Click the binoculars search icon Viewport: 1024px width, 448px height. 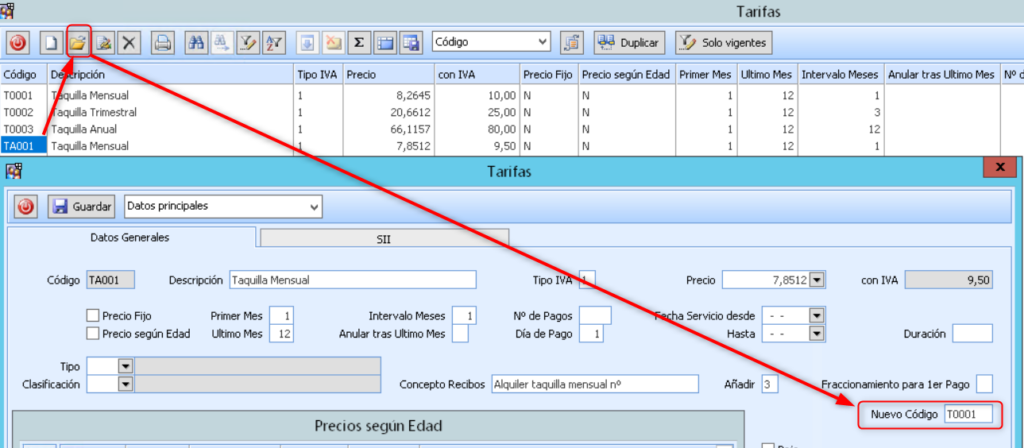pos(196,43)
